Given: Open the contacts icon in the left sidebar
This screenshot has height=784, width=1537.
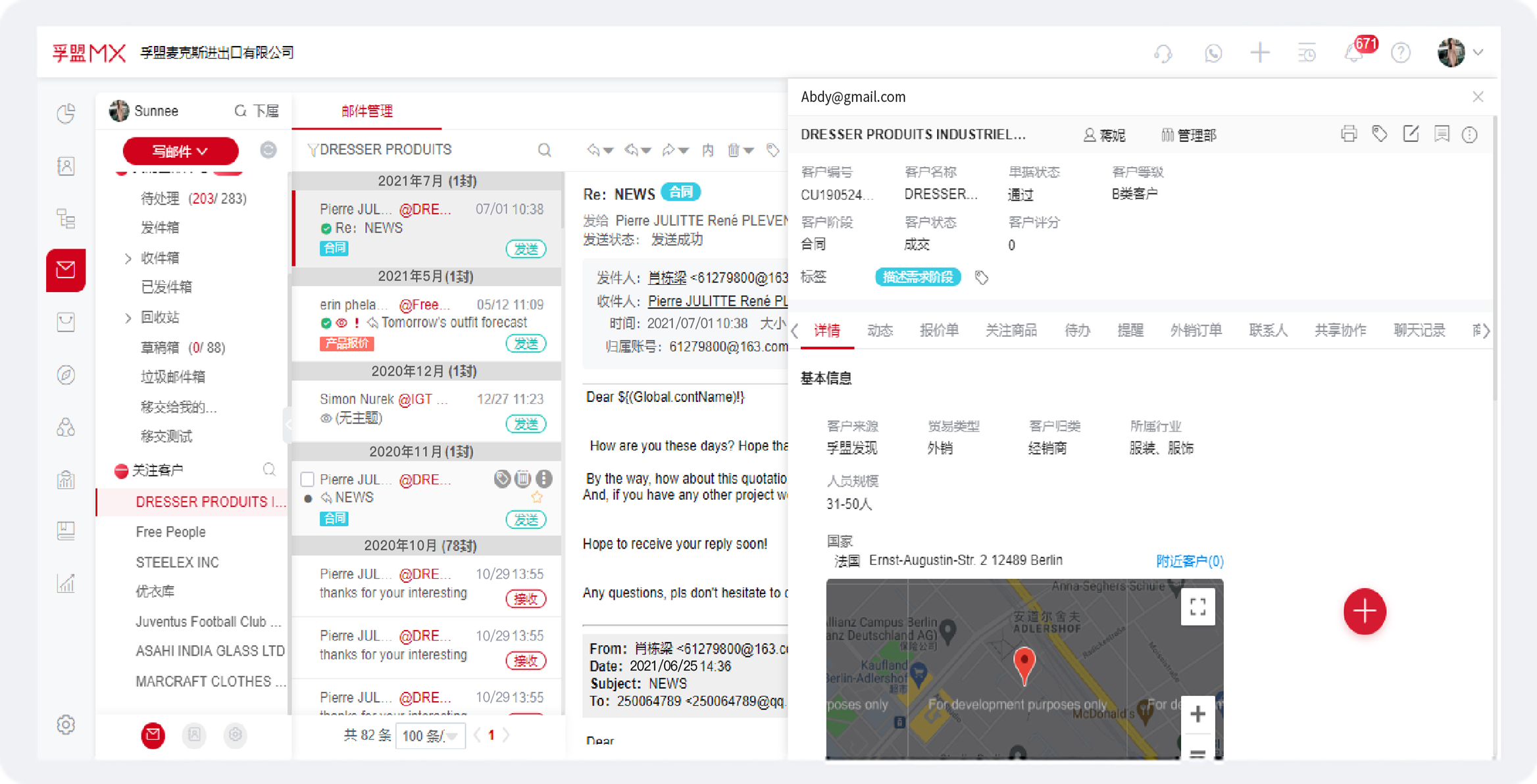Looking at the screenshot, I should (x=66, y=166).
